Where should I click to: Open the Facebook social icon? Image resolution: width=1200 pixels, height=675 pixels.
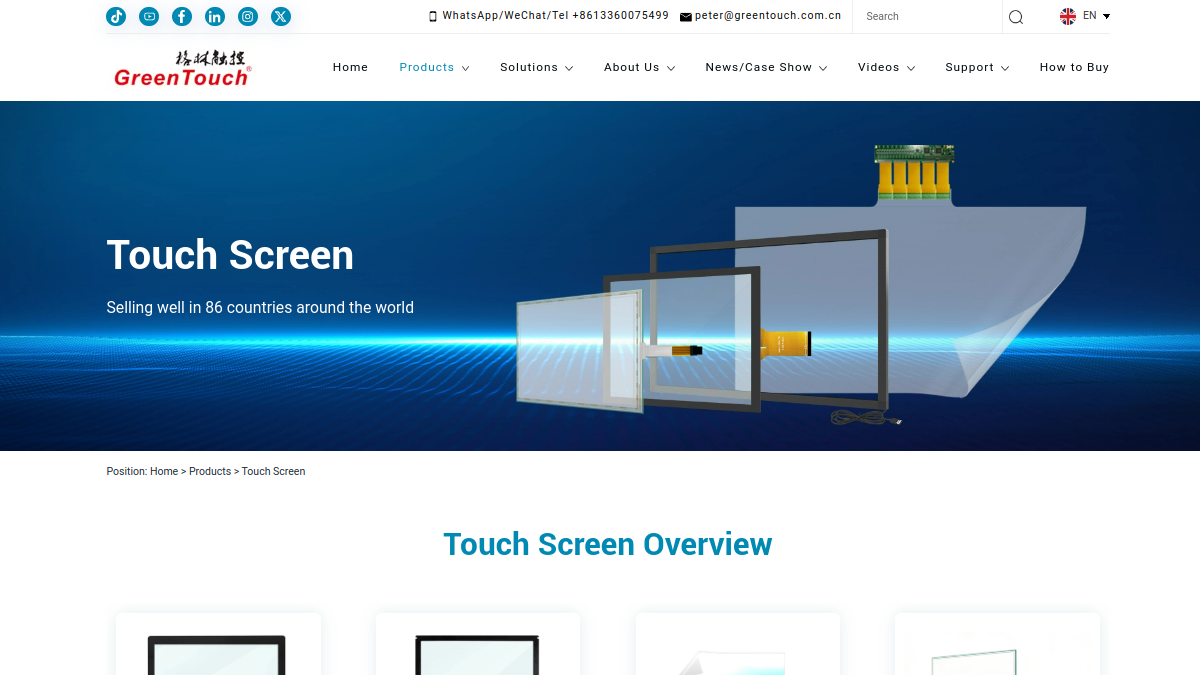click(182, 16)
